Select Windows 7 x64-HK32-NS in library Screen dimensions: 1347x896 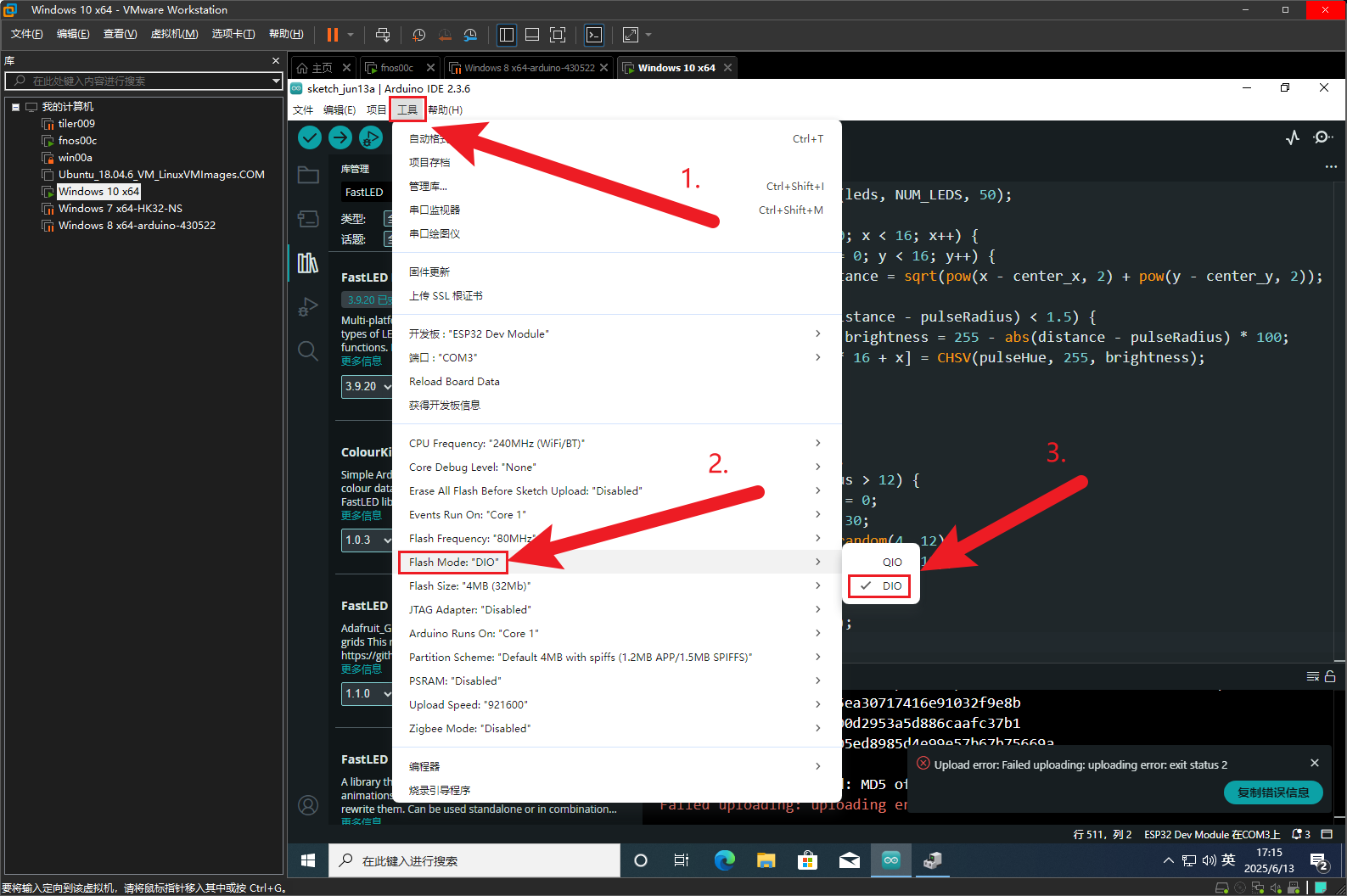pyautogui.click(x=121, y=209)
